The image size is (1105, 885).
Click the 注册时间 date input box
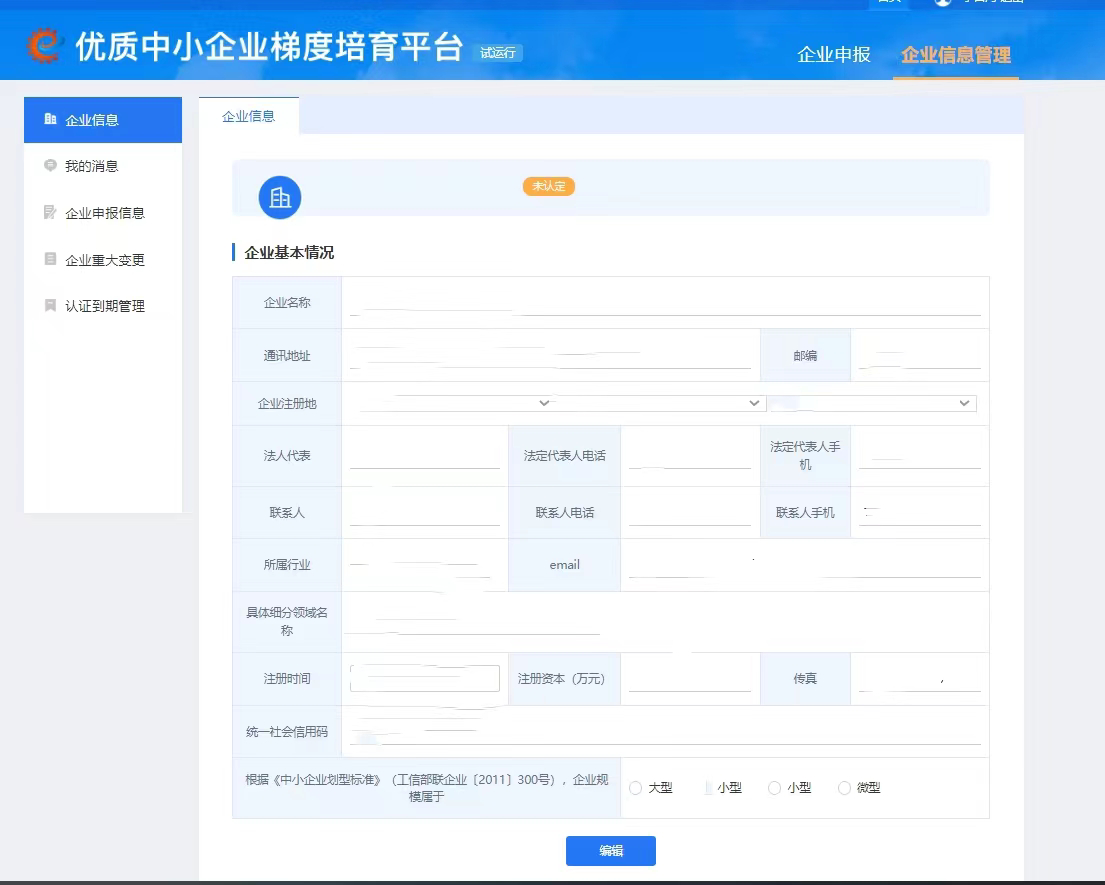(425, 678)
